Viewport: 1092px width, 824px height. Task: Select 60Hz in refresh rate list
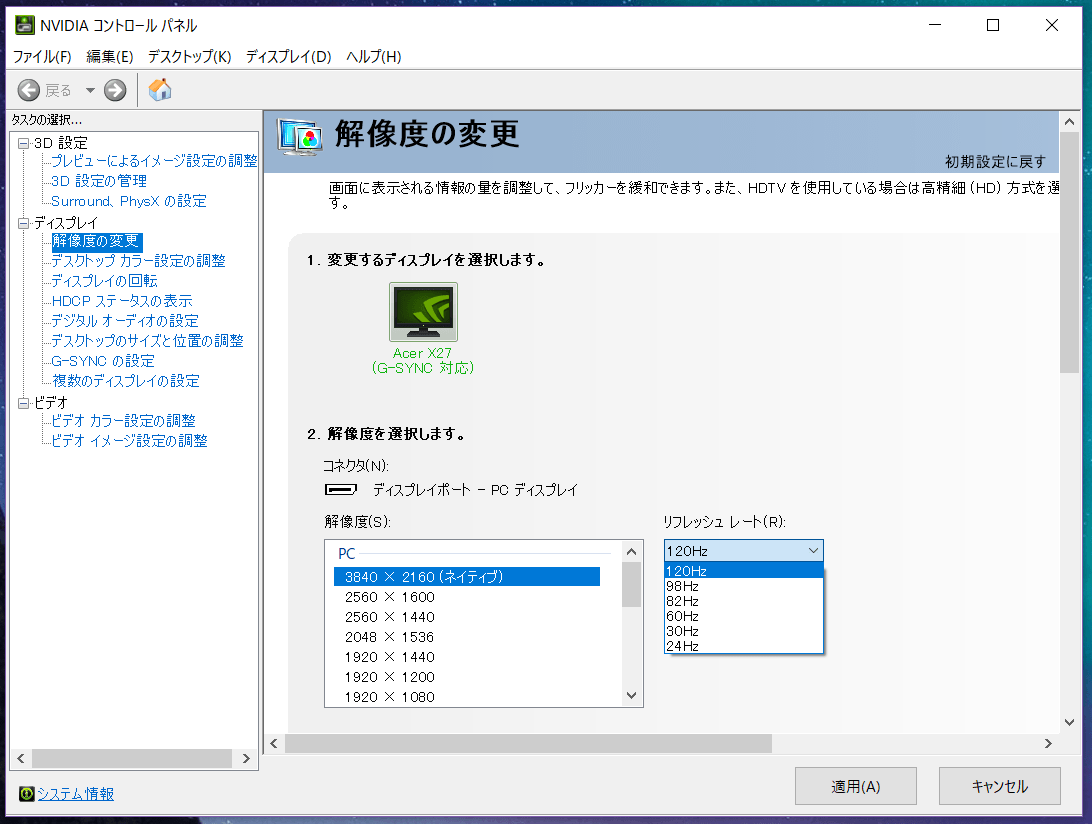click(x=683, y=616)
